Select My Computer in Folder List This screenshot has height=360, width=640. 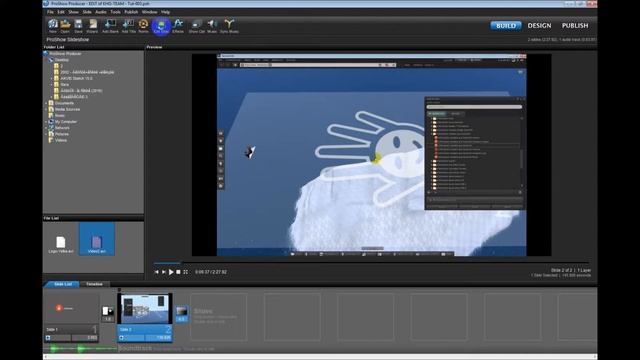coord(65,122)
